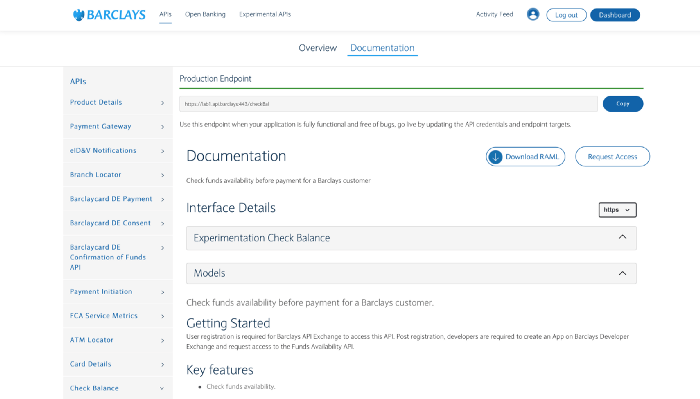Image resolution: width=700 pixels, height=399 pixels.
Task: Collapse the Models section
Action: 622,273
